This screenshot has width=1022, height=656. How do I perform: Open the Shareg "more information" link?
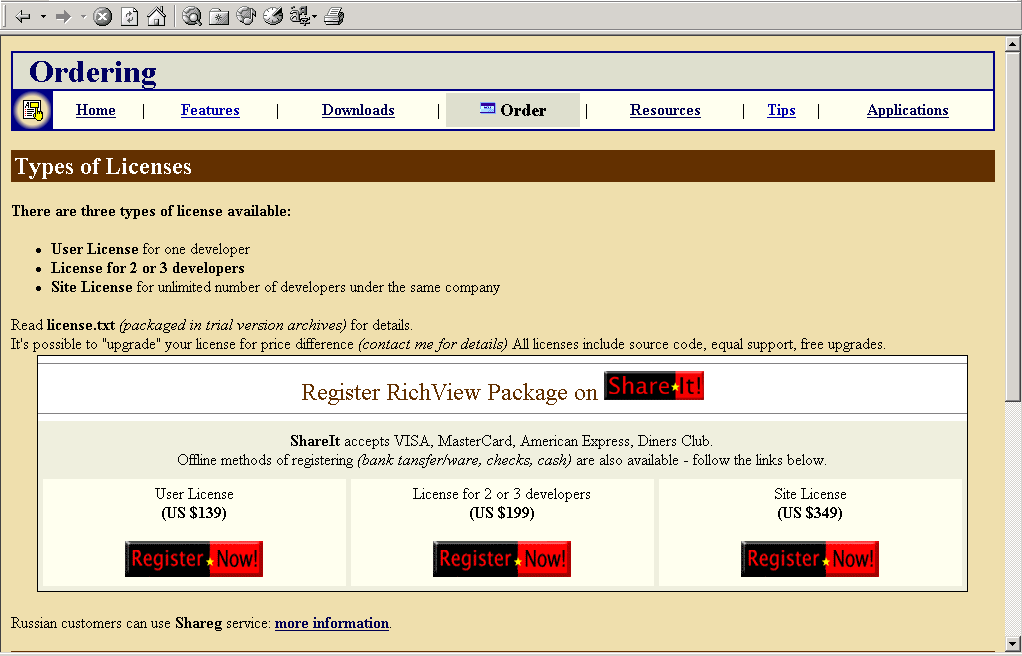[331, 623]
